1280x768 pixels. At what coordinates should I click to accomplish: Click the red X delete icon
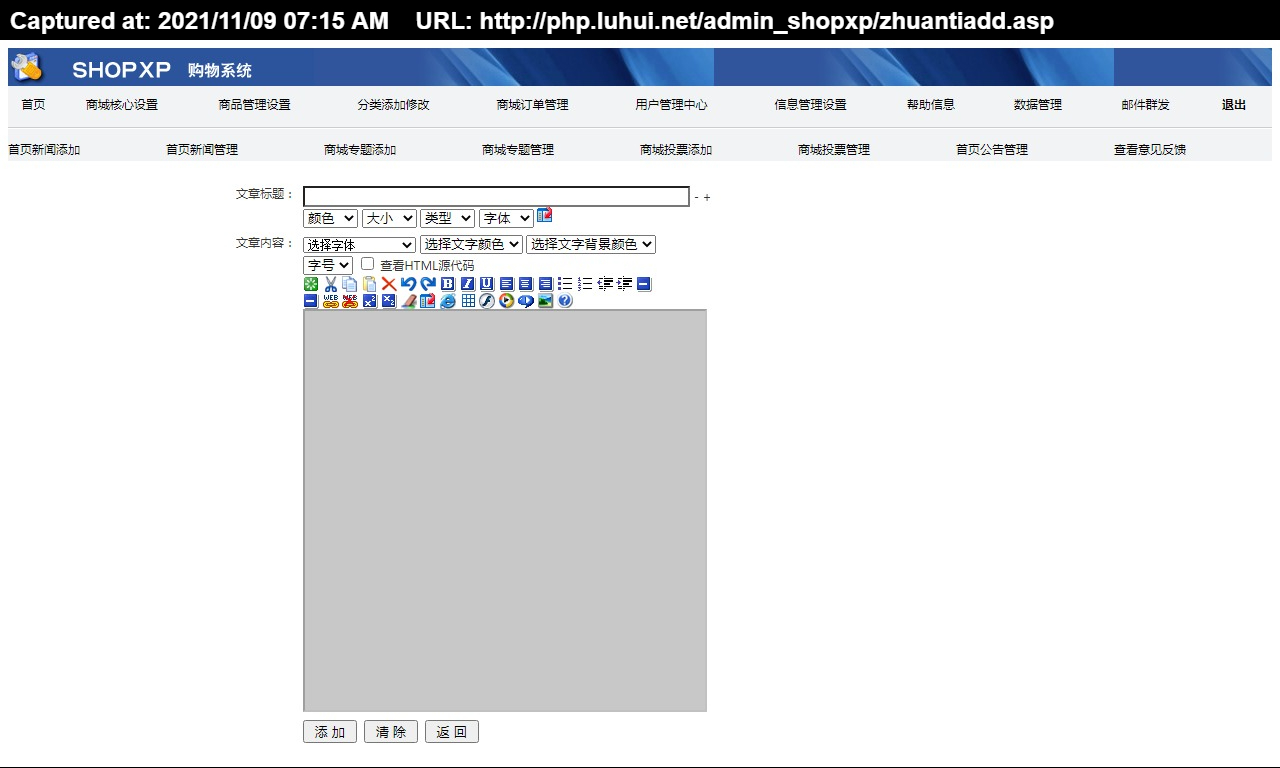(389, 284)
